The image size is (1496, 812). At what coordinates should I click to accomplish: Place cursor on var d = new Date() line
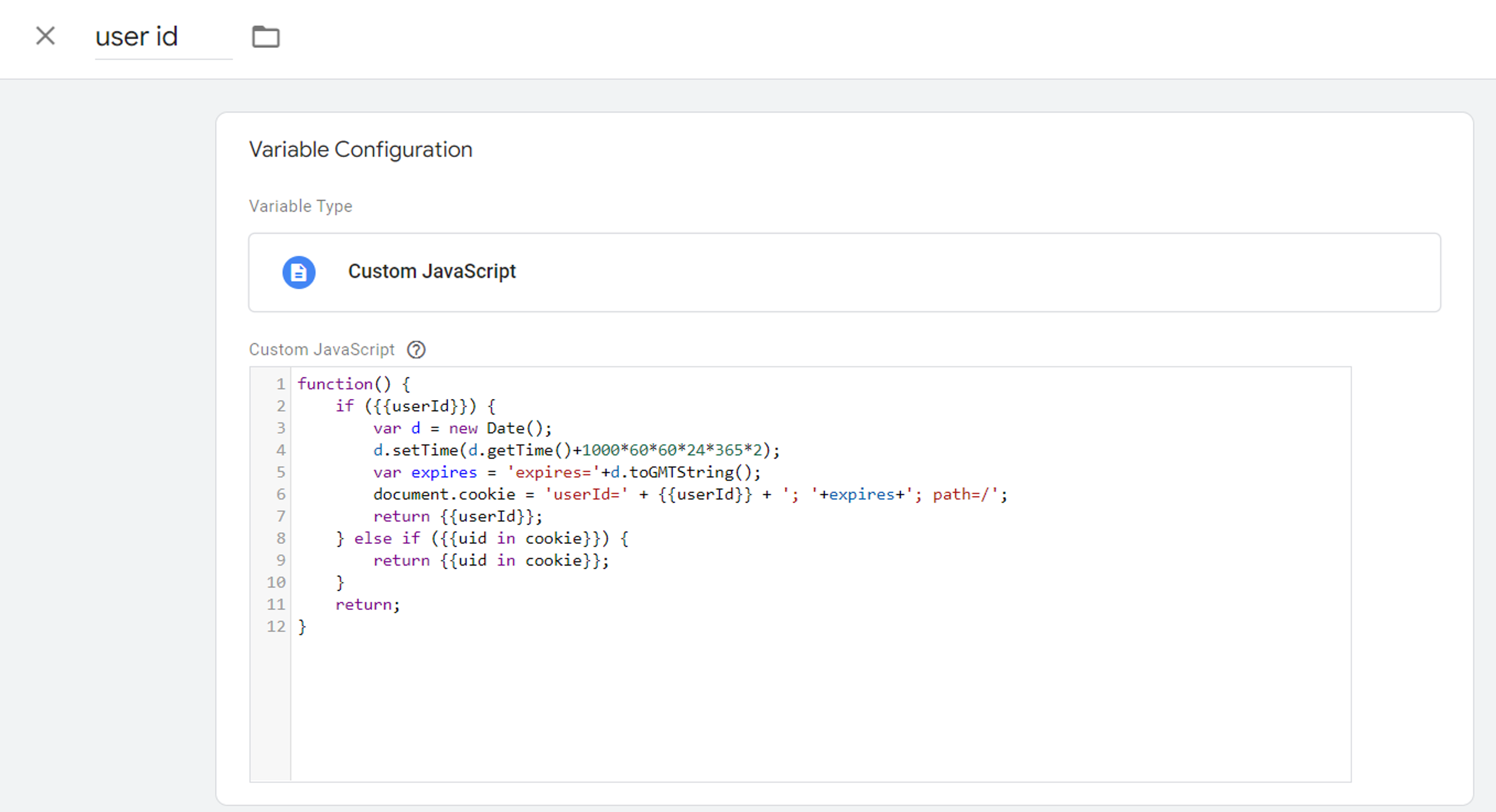462,428
